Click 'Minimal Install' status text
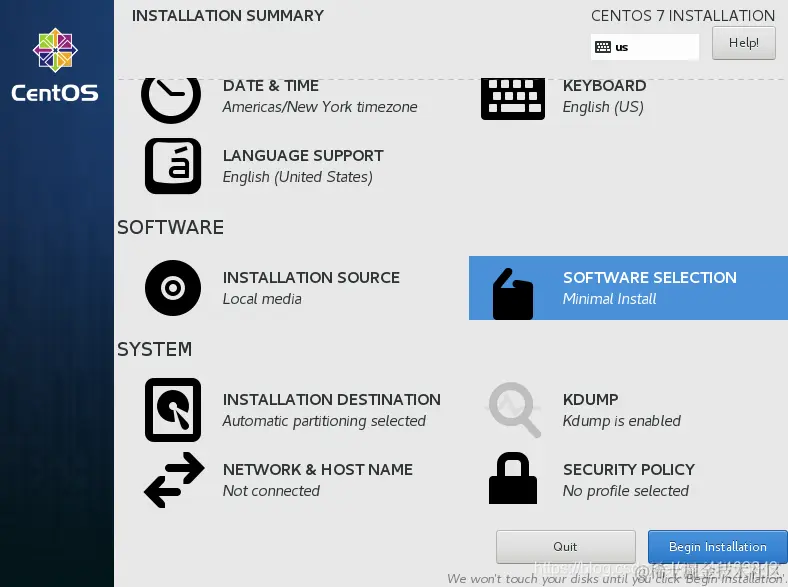Image resolution: width=788 pixels, height=587 pixels. (x=610, y=299)
